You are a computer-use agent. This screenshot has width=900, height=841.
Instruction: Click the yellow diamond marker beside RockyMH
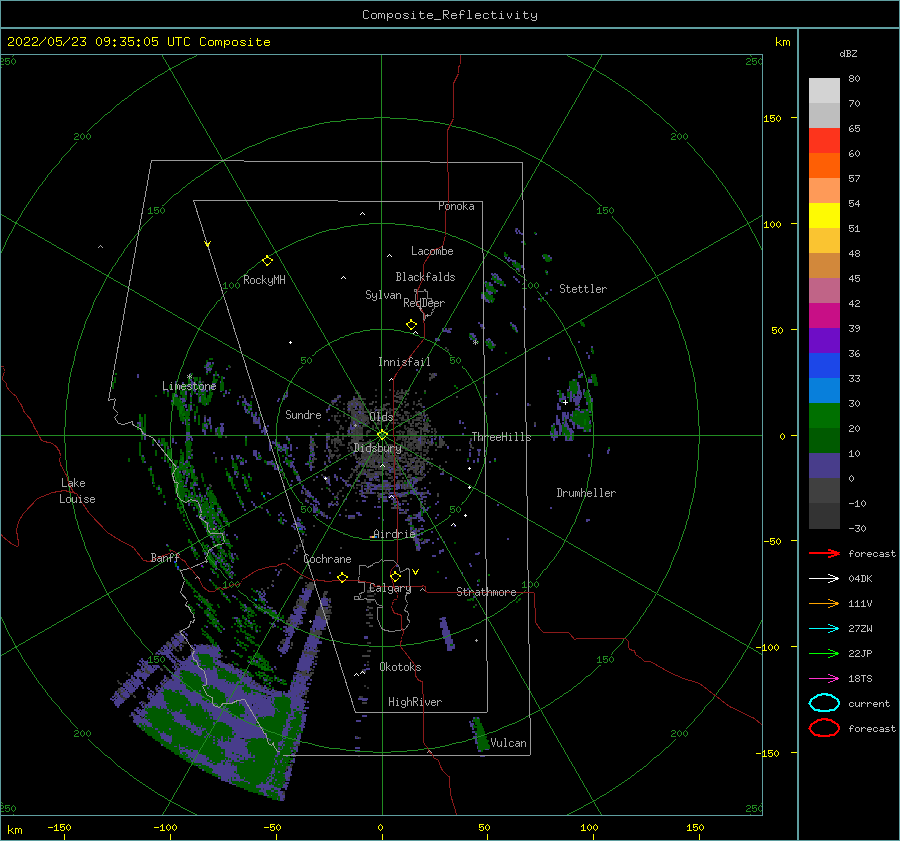click(267, 261)
